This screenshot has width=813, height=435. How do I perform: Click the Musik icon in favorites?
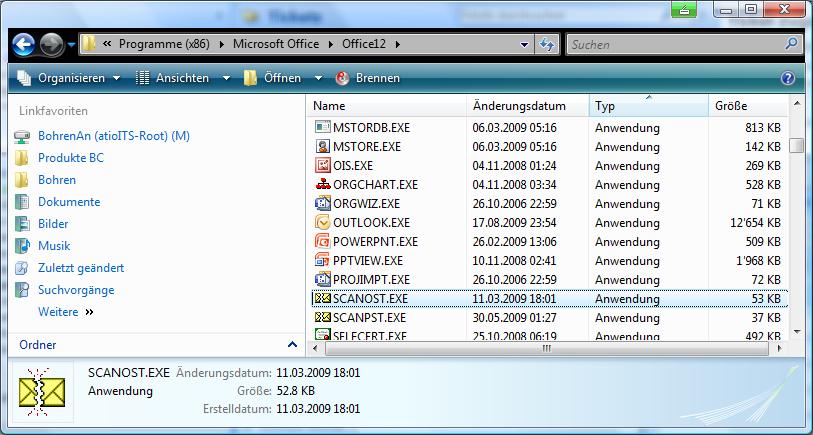22,246
